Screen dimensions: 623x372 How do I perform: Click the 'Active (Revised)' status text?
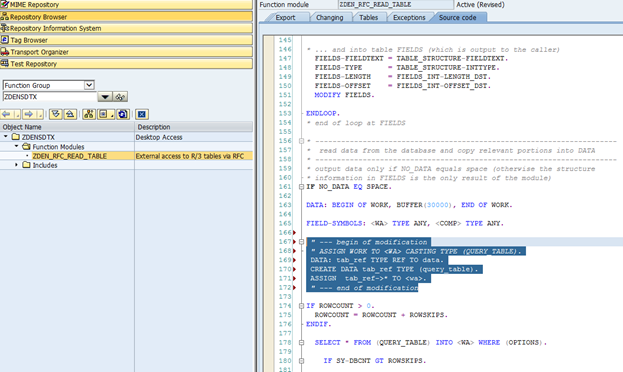coord(480,5)
